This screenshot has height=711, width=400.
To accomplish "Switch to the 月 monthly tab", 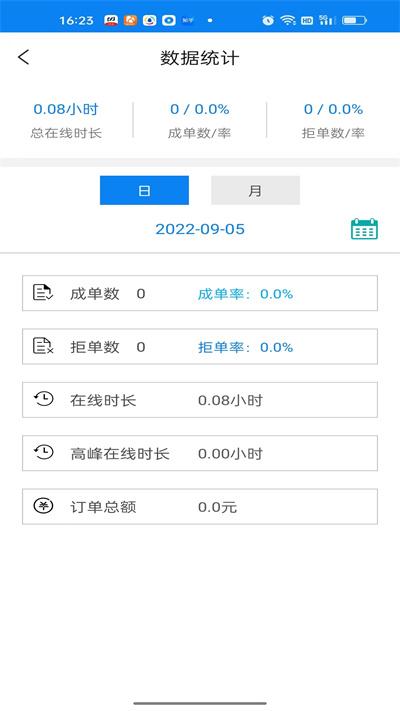I will pos(255,190).
